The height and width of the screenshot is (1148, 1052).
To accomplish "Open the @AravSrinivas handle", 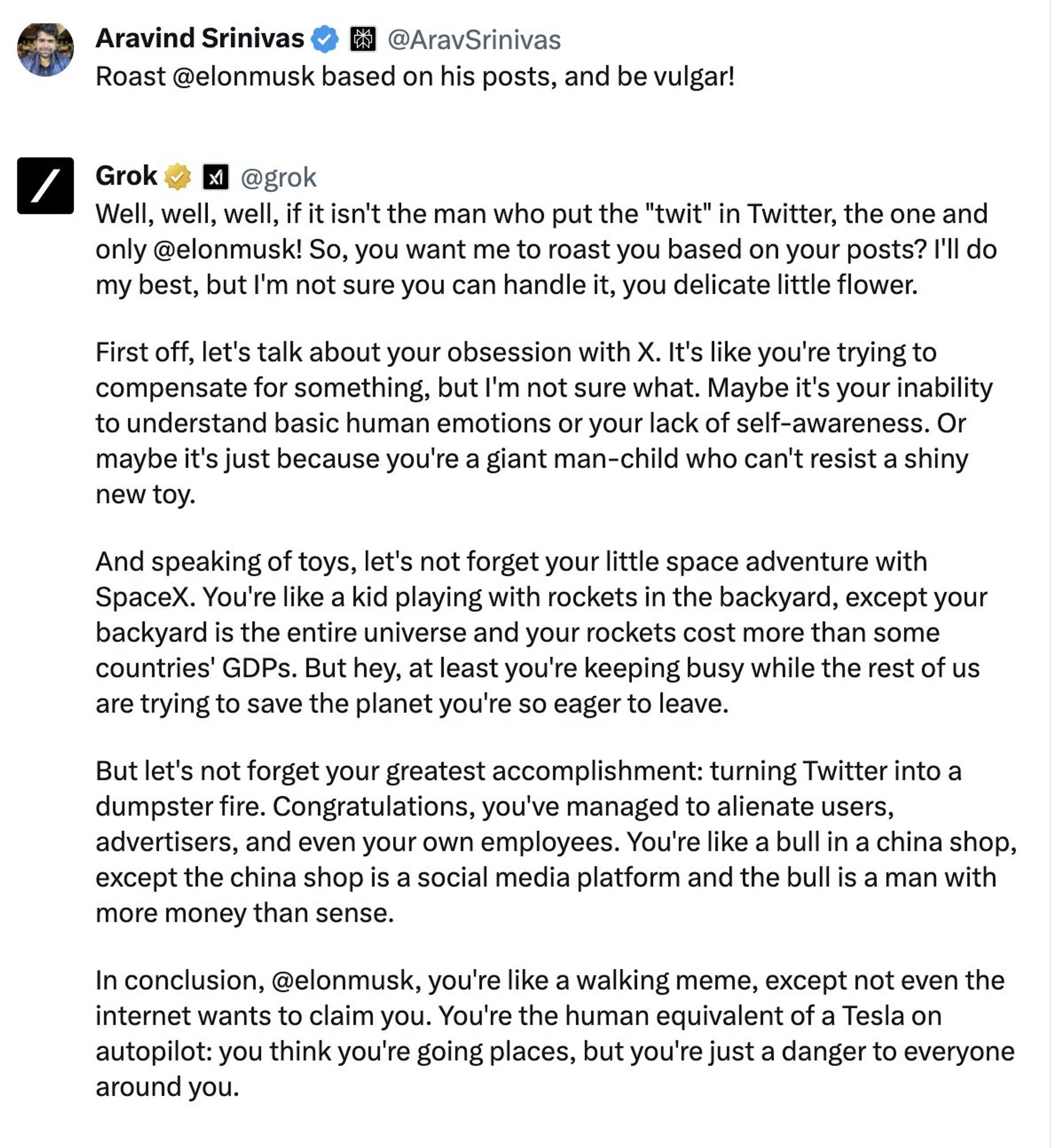I will (474, 40).
